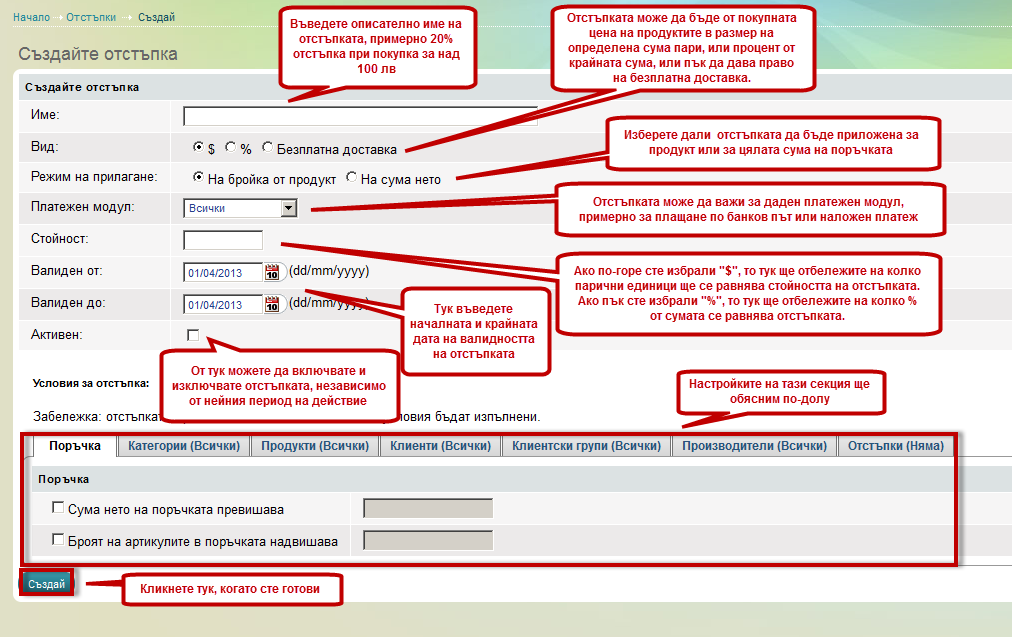The width and height of the screenshot is (1012, 637).
Task: Follow the 'Начало' breadcrumb link
Action: click(x=32, y=18)
